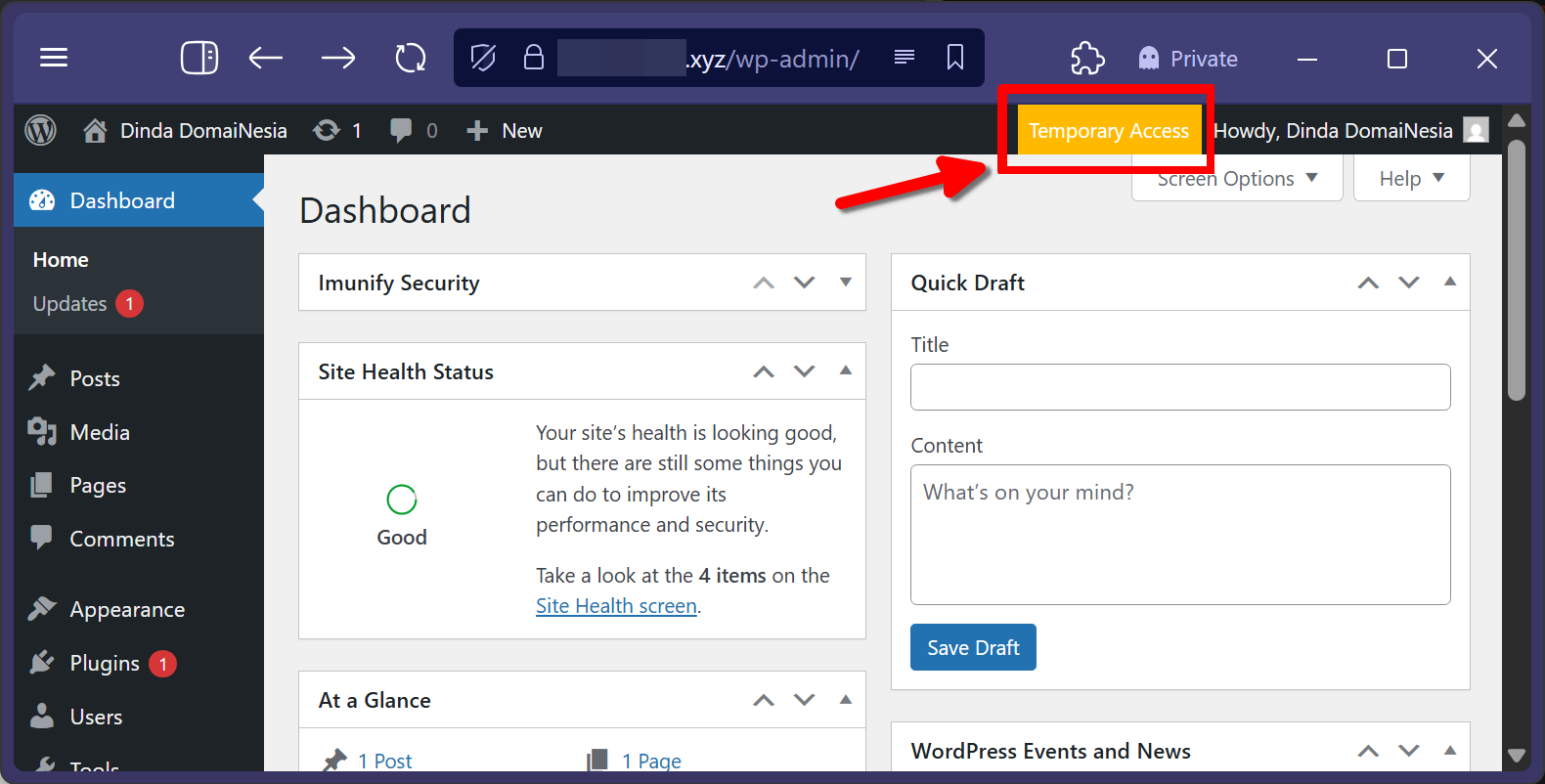Click the Temporary Access button
This screenshot has height=784, width=1545.
tap(1109, 130)
